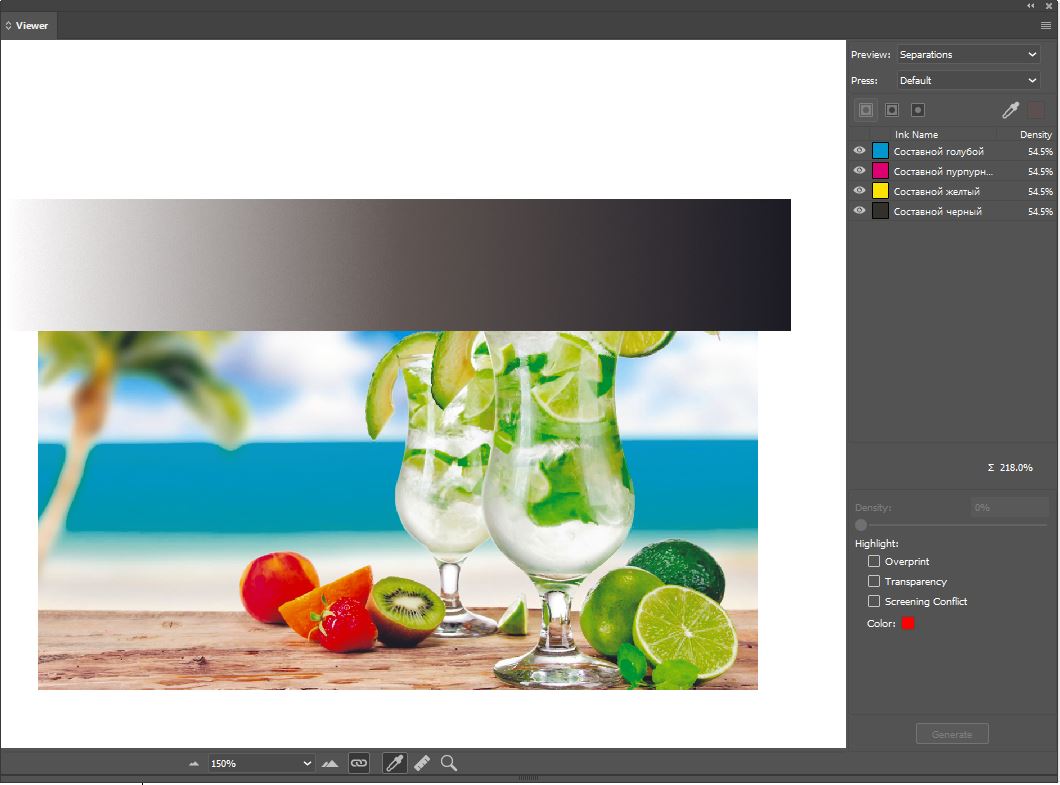Screen dimensions: 1060x785
Task: Click the 218.0% total ink sum value
Action: [x=1016, y=467]
